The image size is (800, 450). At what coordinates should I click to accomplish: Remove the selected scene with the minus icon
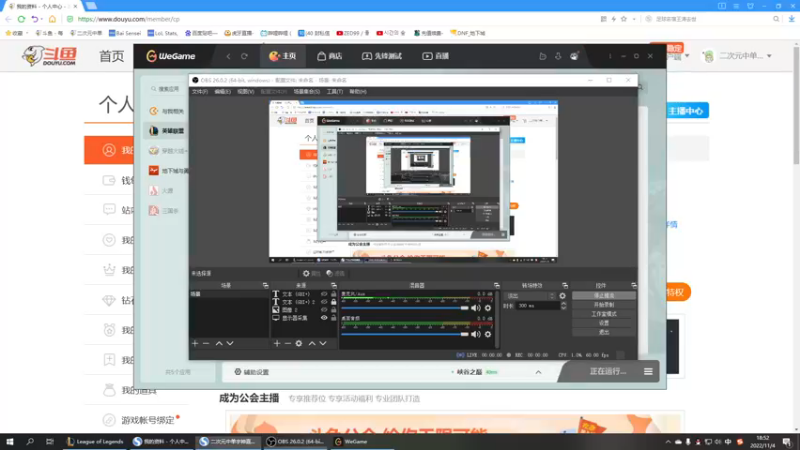point(206,343)
